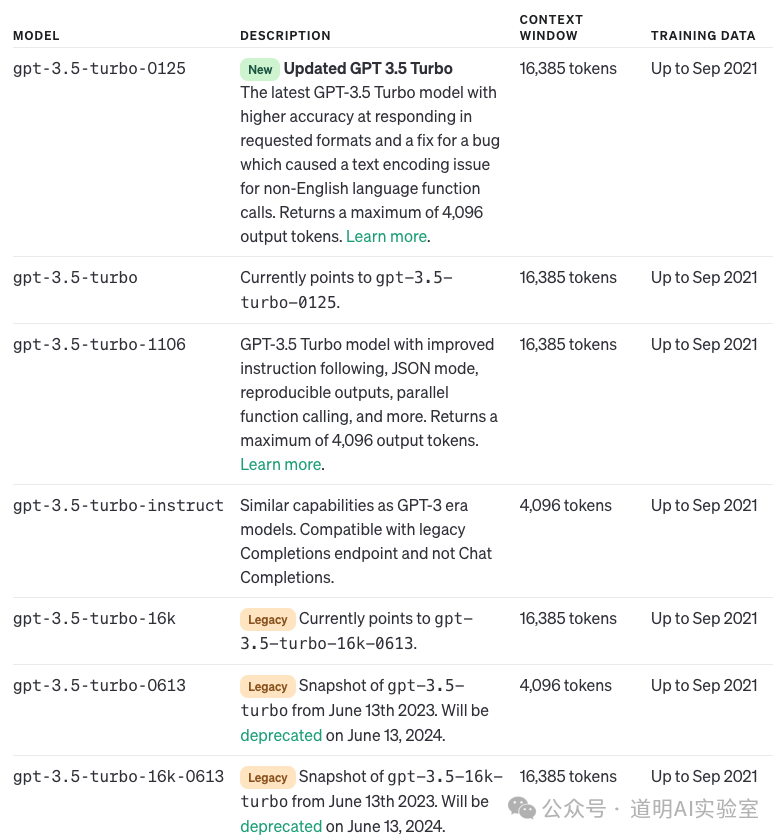Click the Legacy badge in gpt-3.5-turbo-16k-0613 row
The image size is (783, 839).
(267, 778)
